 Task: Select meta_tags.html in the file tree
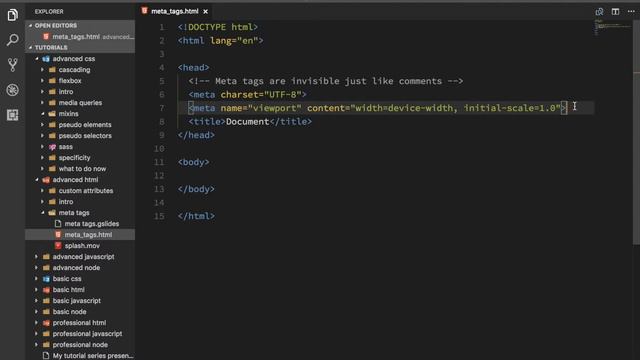[80, 235]
